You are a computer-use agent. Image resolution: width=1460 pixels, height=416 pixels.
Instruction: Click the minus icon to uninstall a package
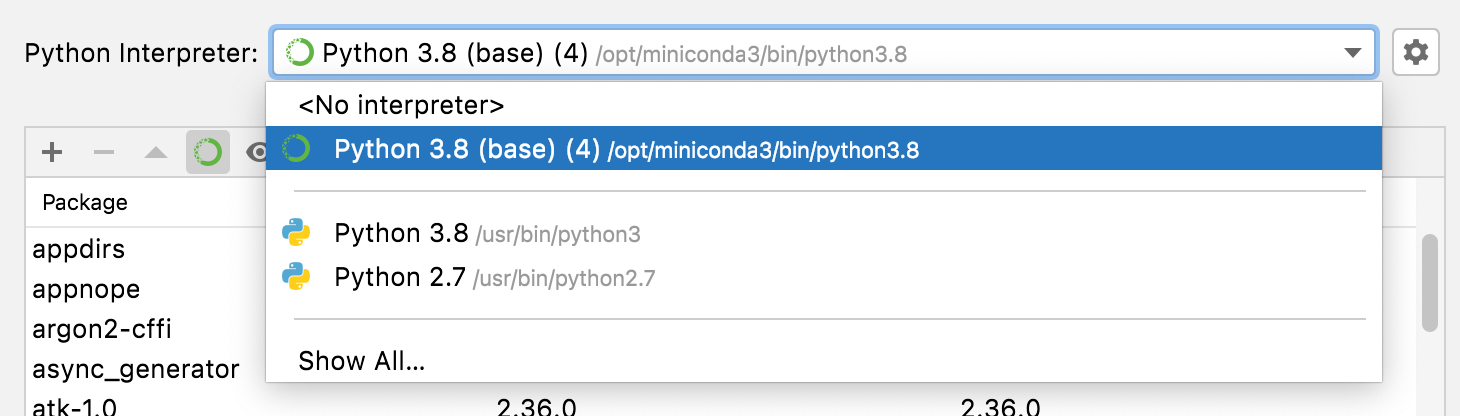[104, 152]
